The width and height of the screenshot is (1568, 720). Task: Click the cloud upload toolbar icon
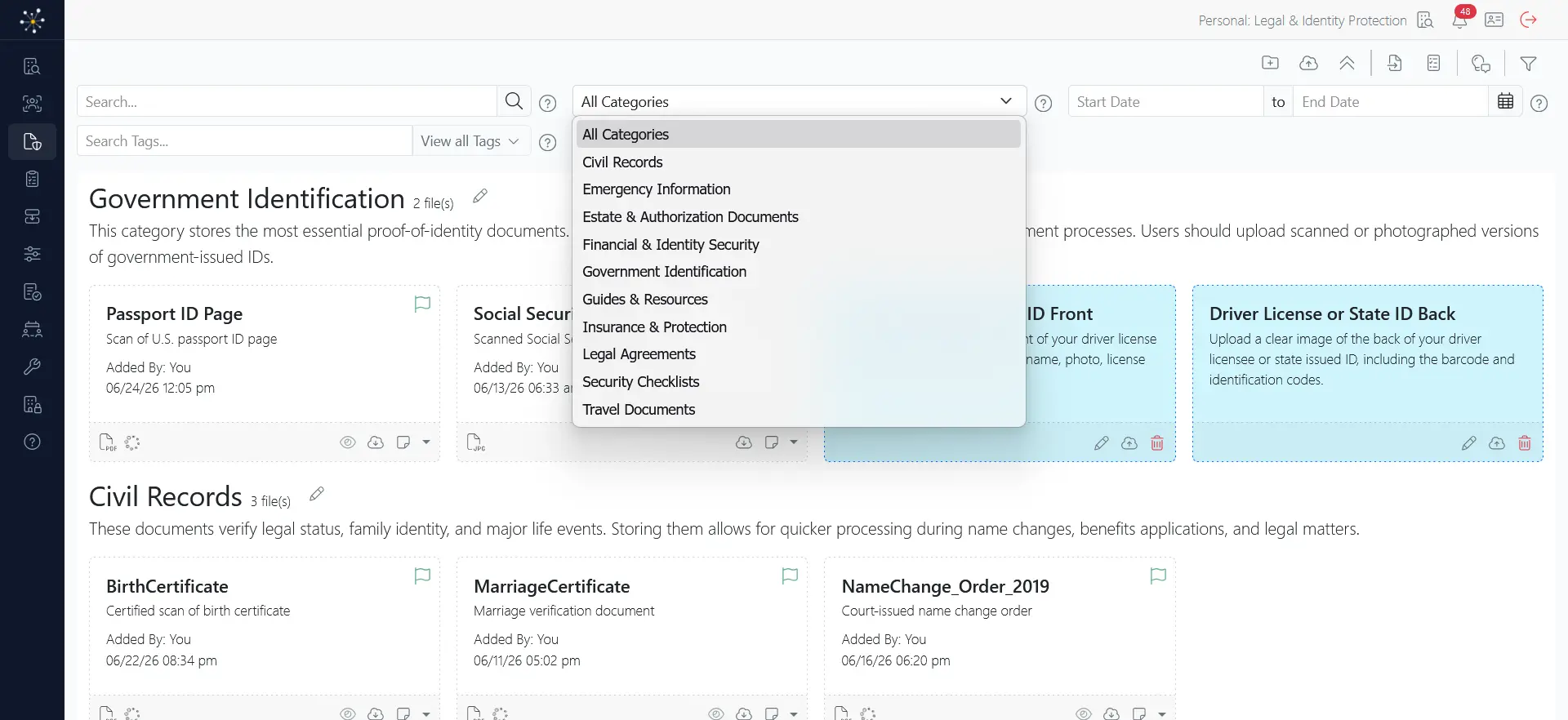1308,63
